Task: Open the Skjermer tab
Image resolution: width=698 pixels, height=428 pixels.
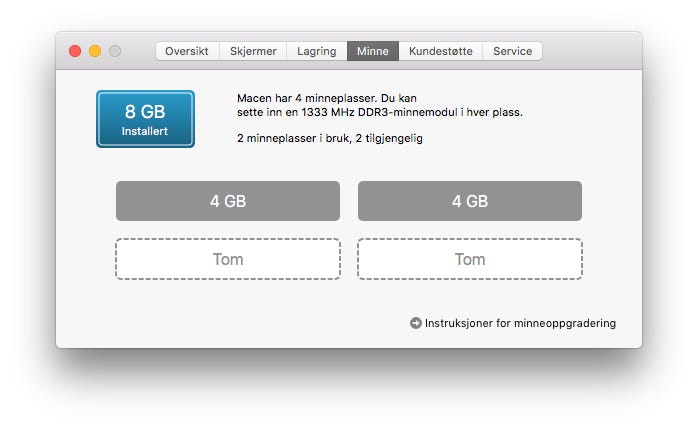Action: [x=254, y=51]
